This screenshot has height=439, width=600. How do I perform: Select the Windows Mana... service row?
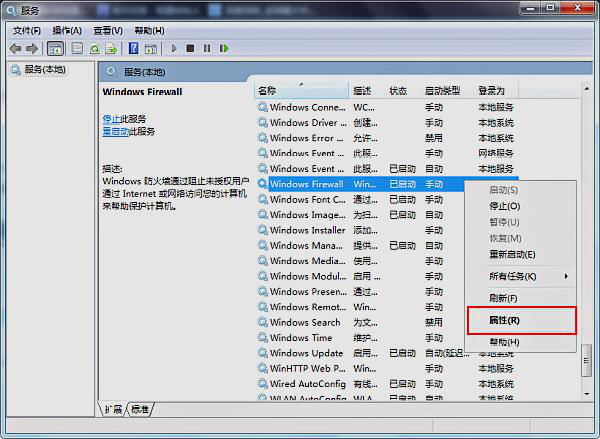point(360,245)
